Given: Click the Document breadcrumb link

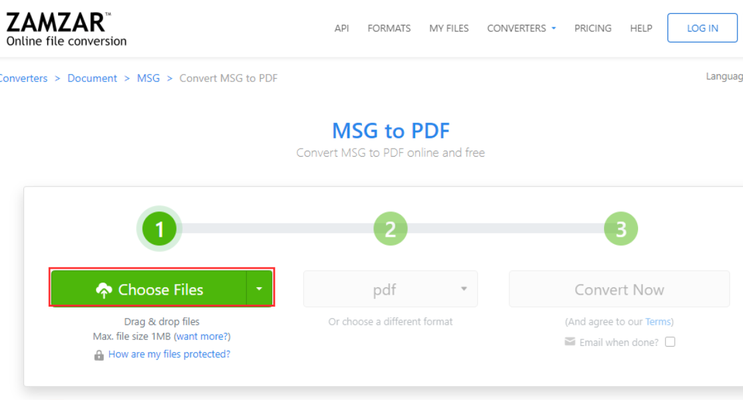Looking at the screenshot, I should [92, 78].
